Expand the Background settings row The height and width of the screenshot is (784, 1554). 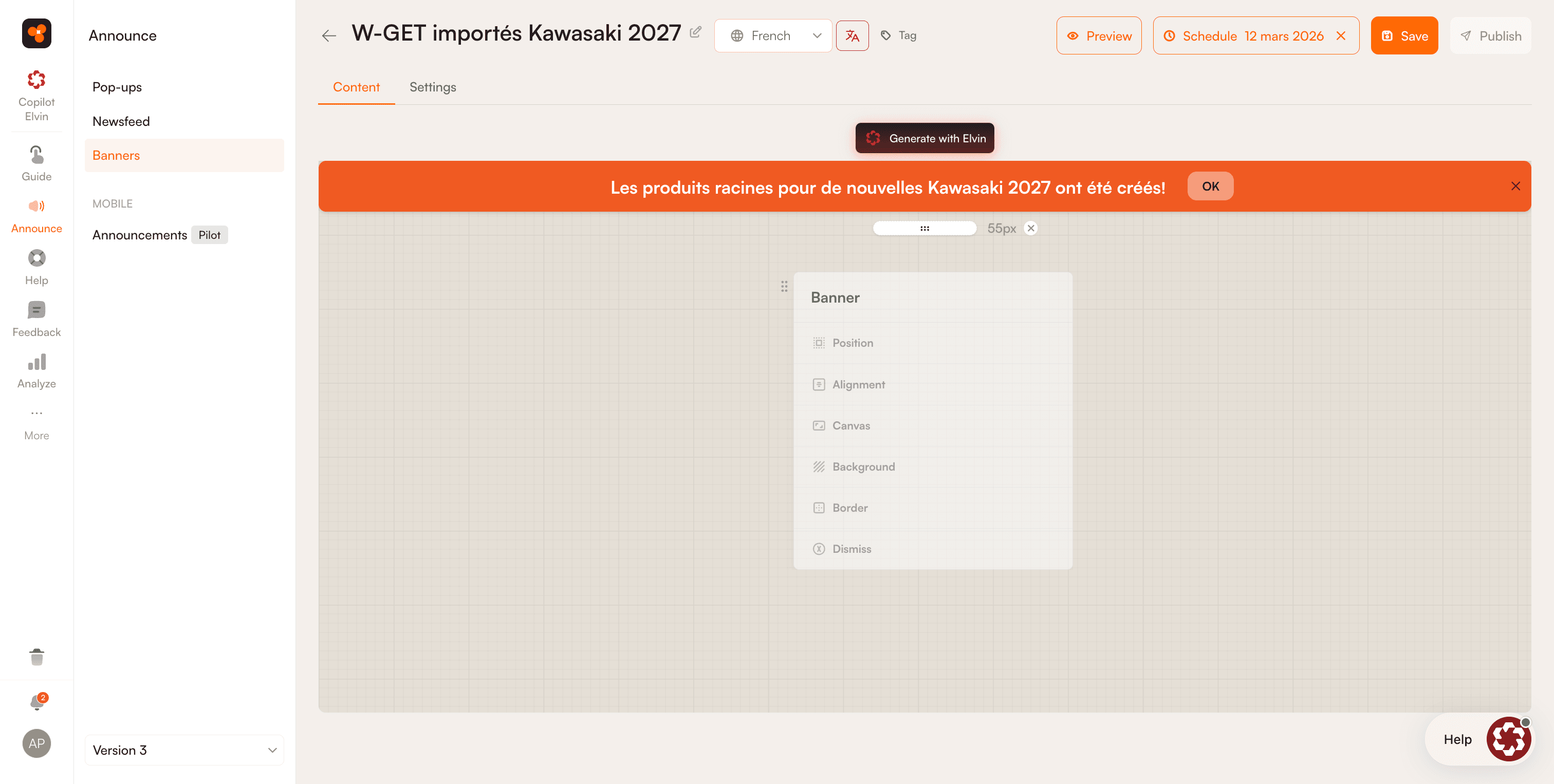point(933,466)
